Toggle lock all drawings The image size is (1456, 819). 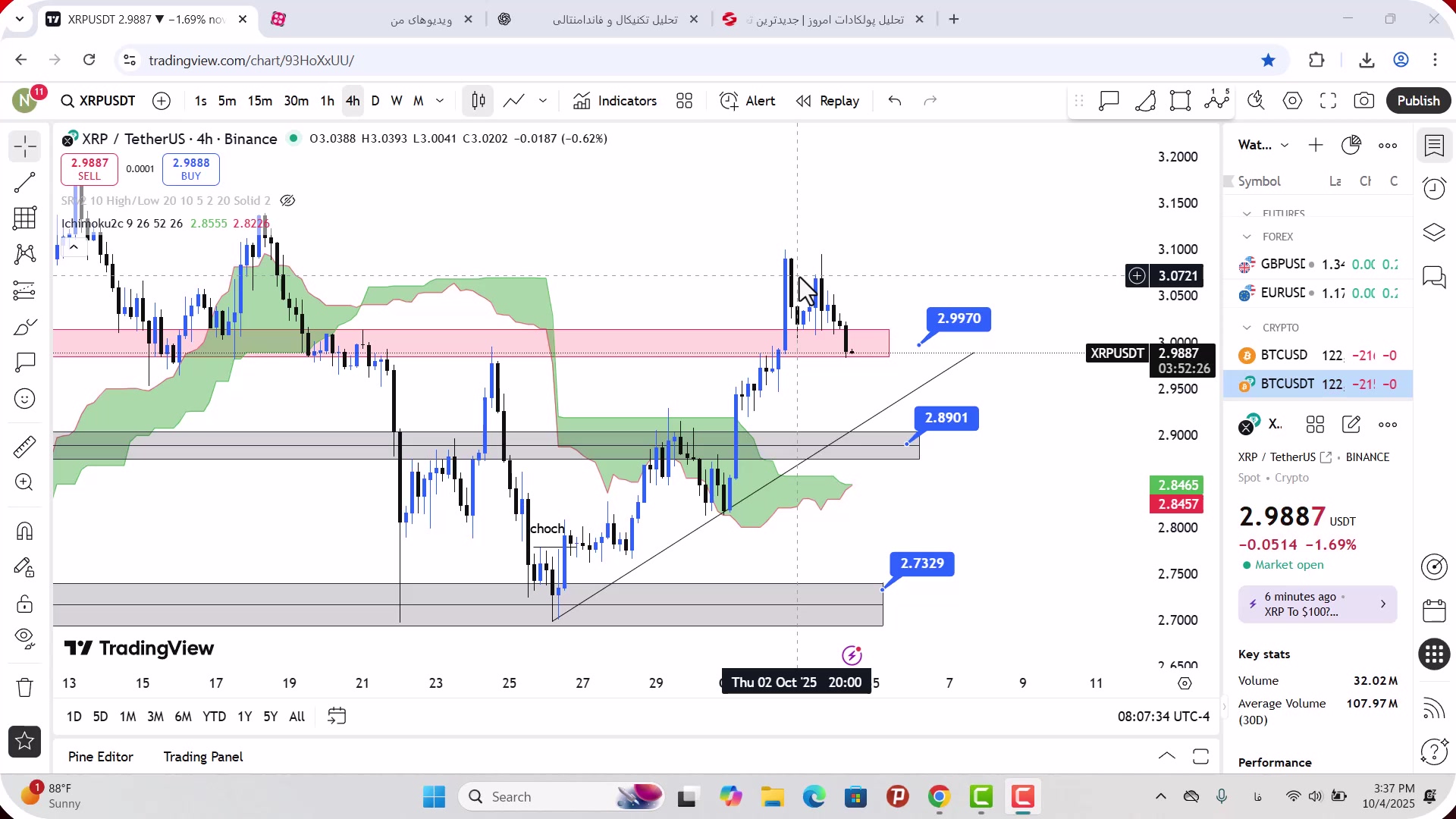[x=25, y=604]
